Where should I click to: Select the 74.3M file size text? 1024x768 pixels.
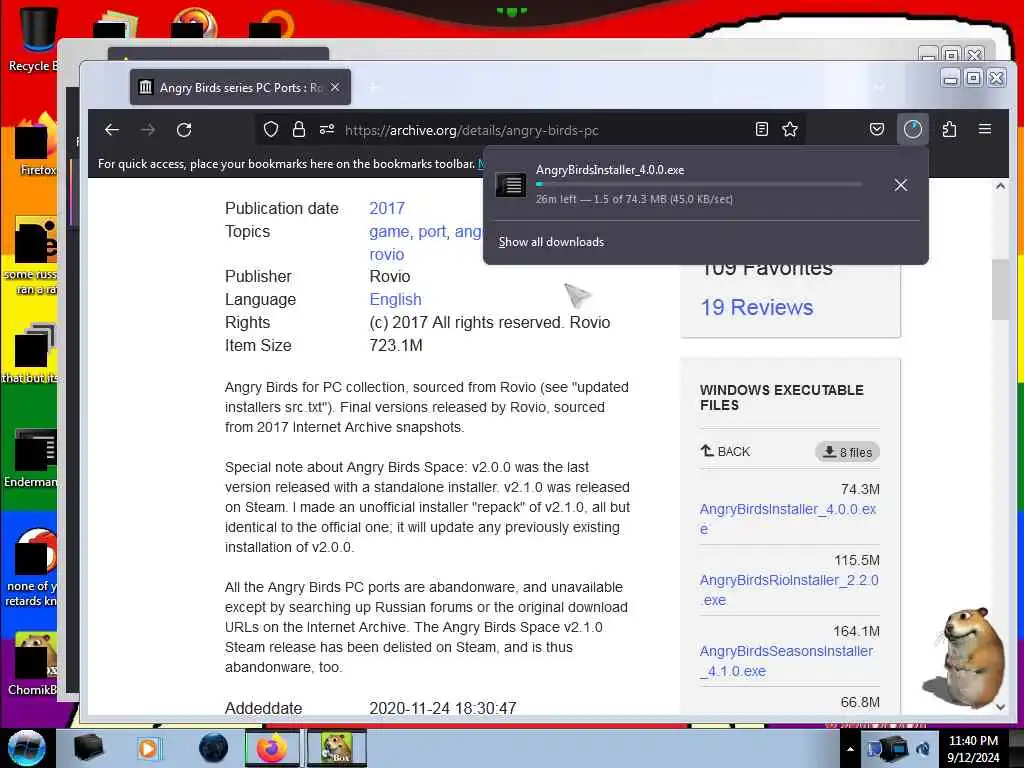[x=860, y=489]
